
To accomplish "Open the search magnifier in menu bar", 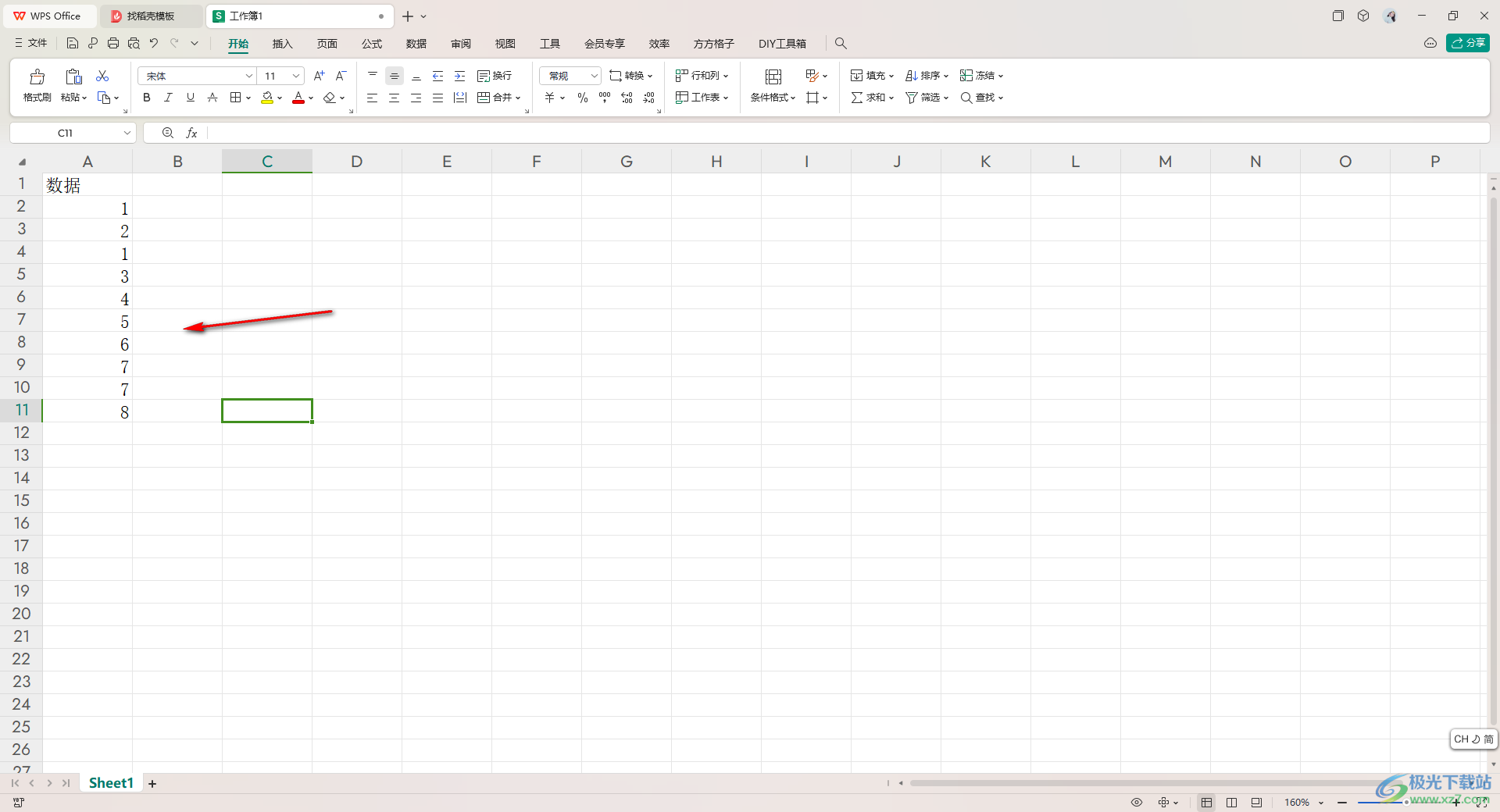I will (841, 44).
